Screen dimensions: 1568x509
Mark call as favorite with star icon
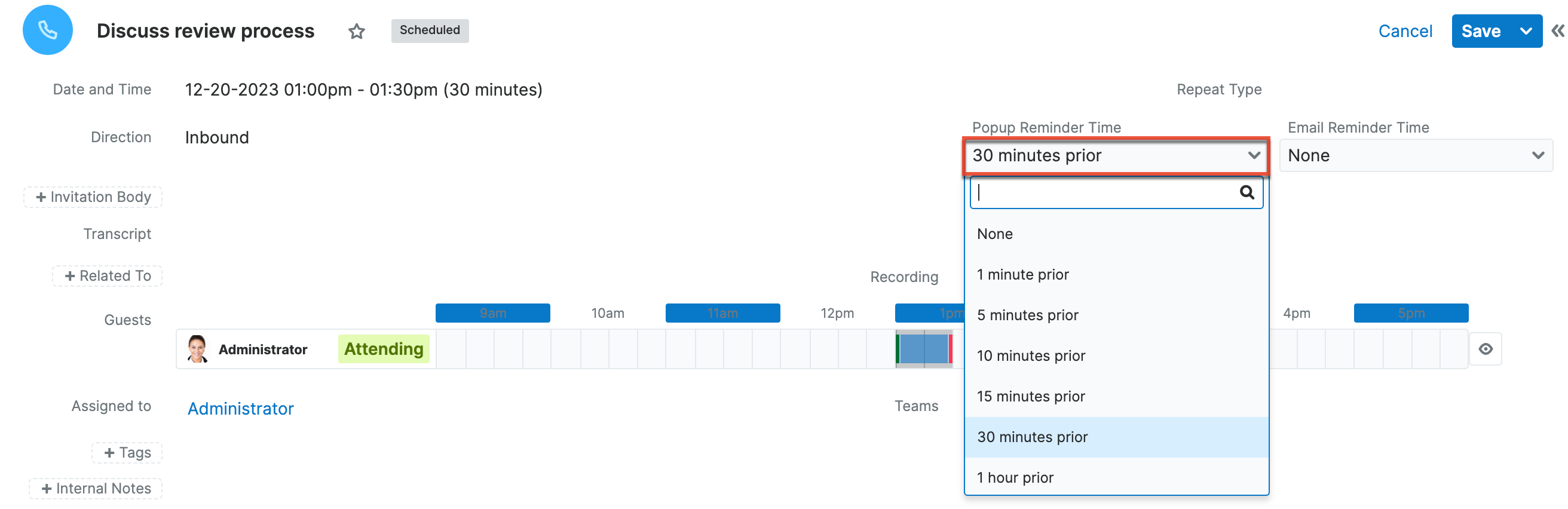(357, 31)
